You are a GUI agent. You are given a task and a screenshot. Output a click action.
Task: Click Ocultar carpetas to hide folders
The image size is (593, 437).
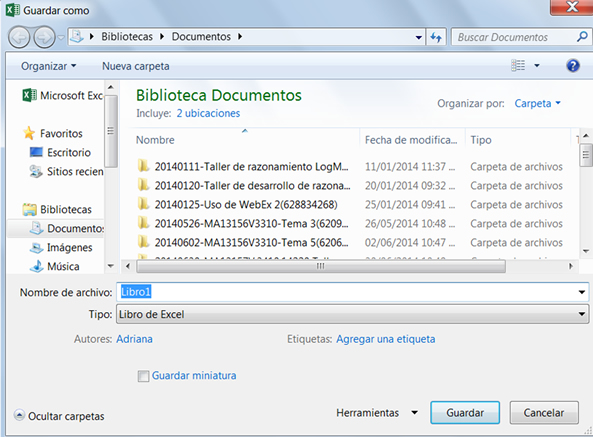point(59,416)
